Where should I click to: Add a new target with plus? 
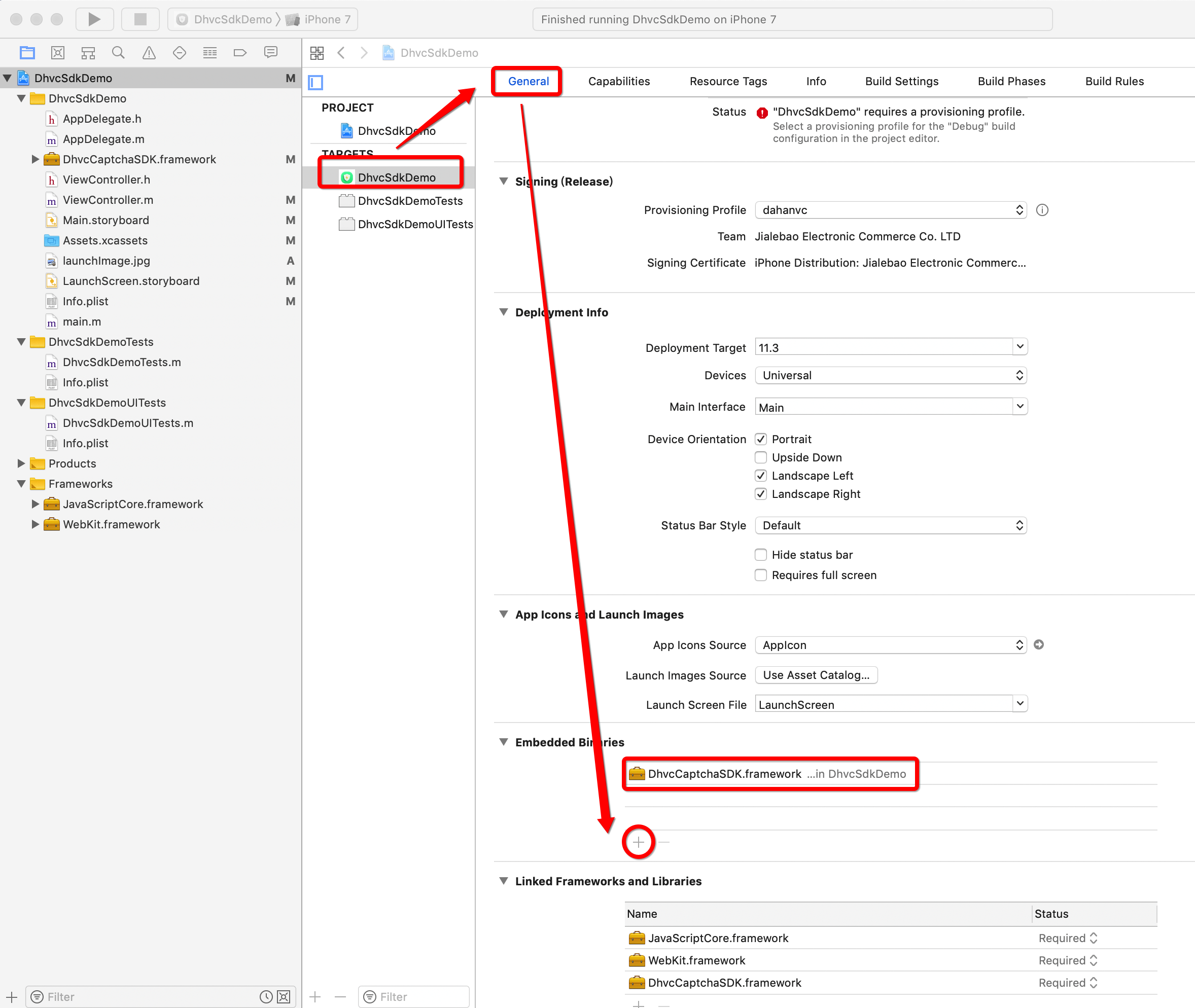(x=315, y=996)
